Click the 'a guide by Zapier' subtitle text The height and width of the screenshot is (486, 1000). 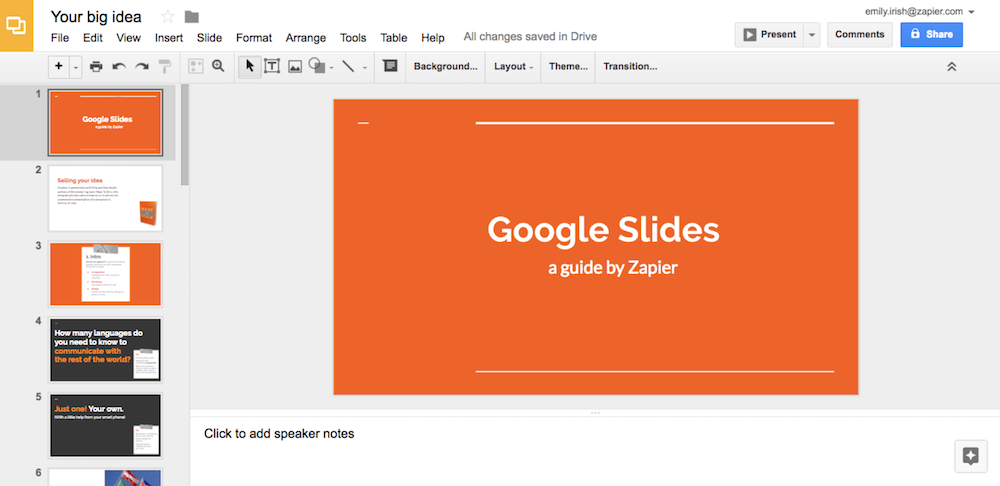[x=612, y=268]
